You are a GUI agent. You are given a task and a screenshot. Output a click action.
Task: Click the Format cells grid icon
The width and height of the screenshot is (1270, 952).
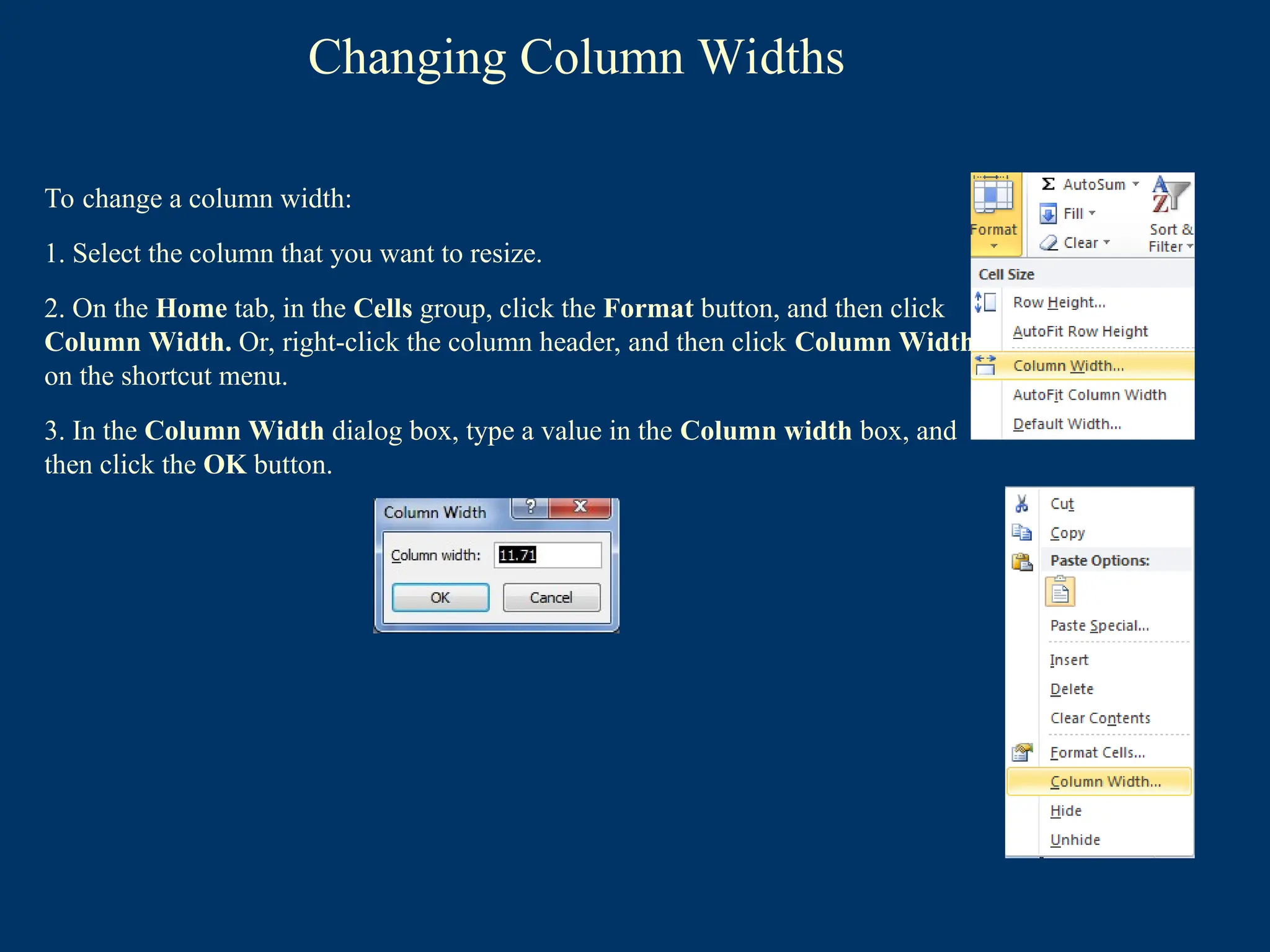pos(993,196)
